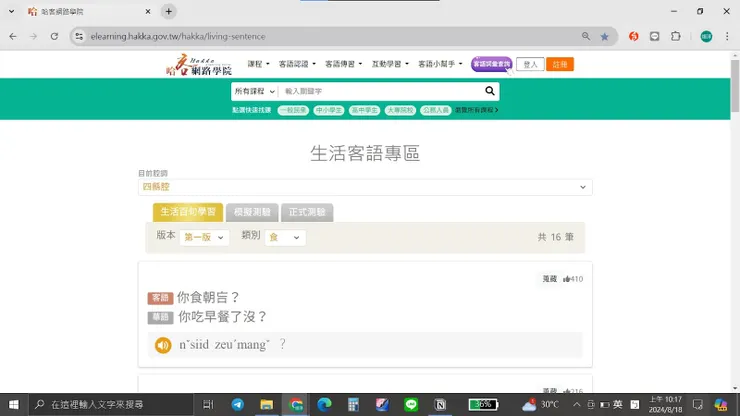The width and height of the screenshot is (740, 416).
Task: Open Task View on the taskbar
Action: pyautogui.click(x=208, y=405)
